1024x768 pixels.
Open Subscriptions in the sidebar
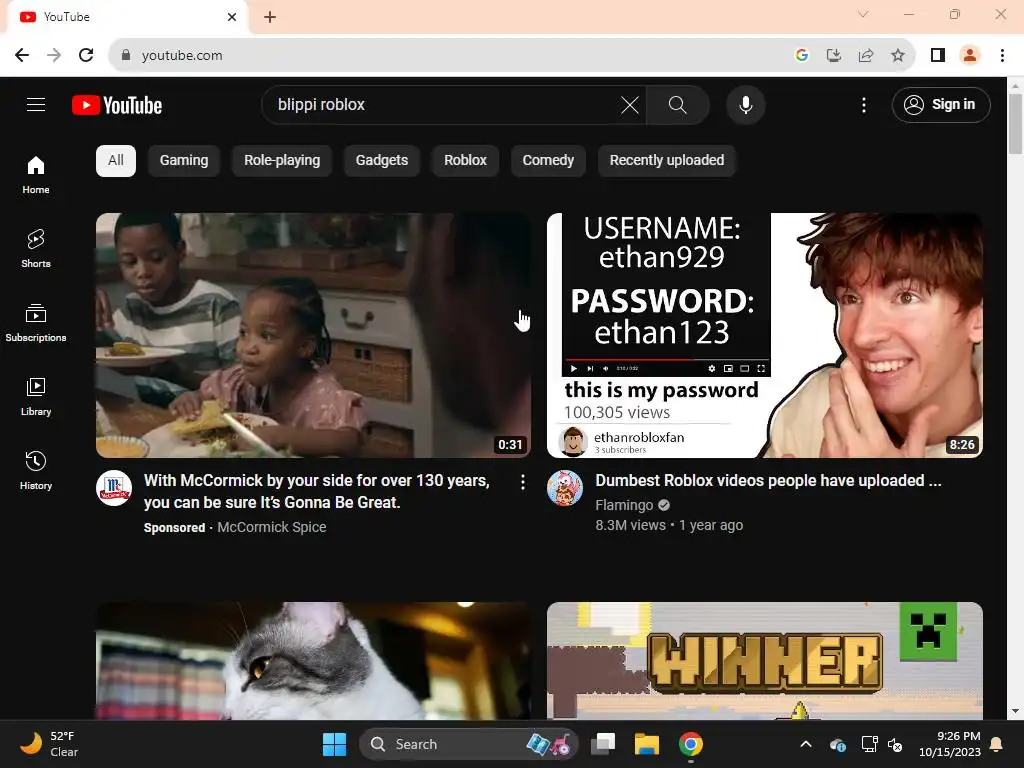click(36, 322)
